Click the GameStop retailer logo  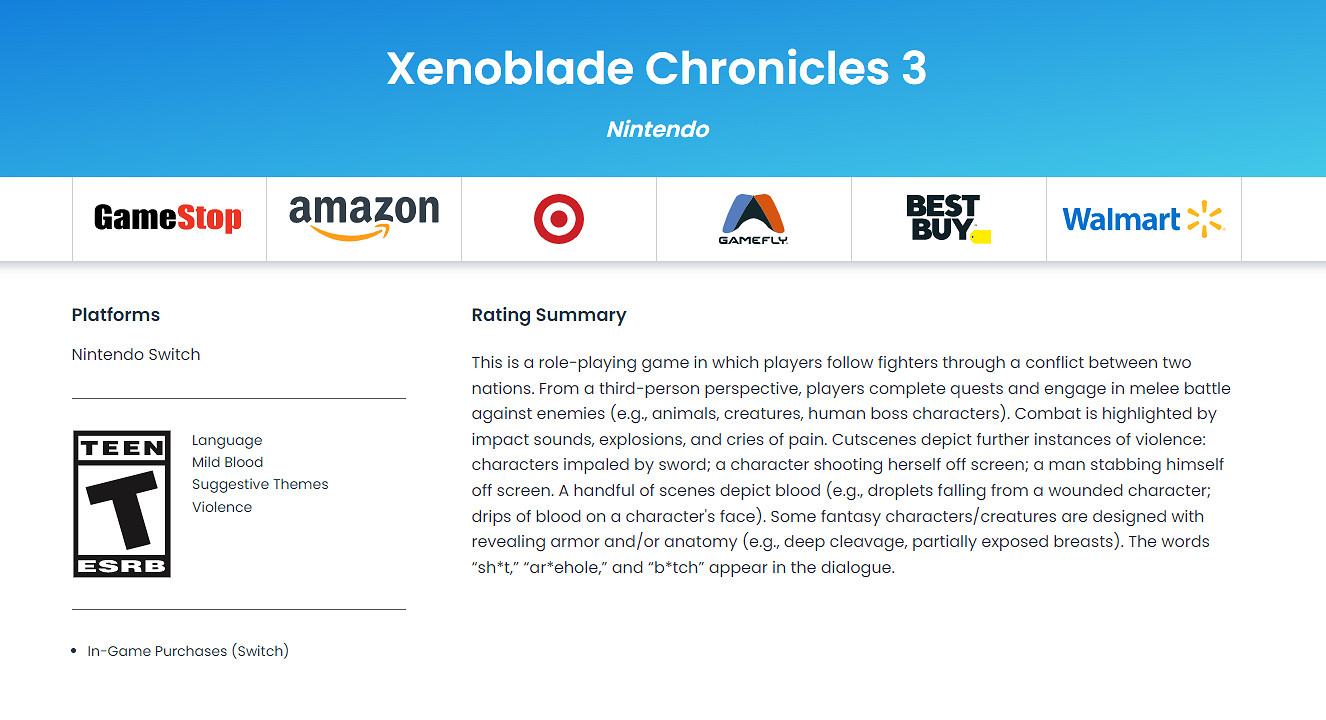168,219
